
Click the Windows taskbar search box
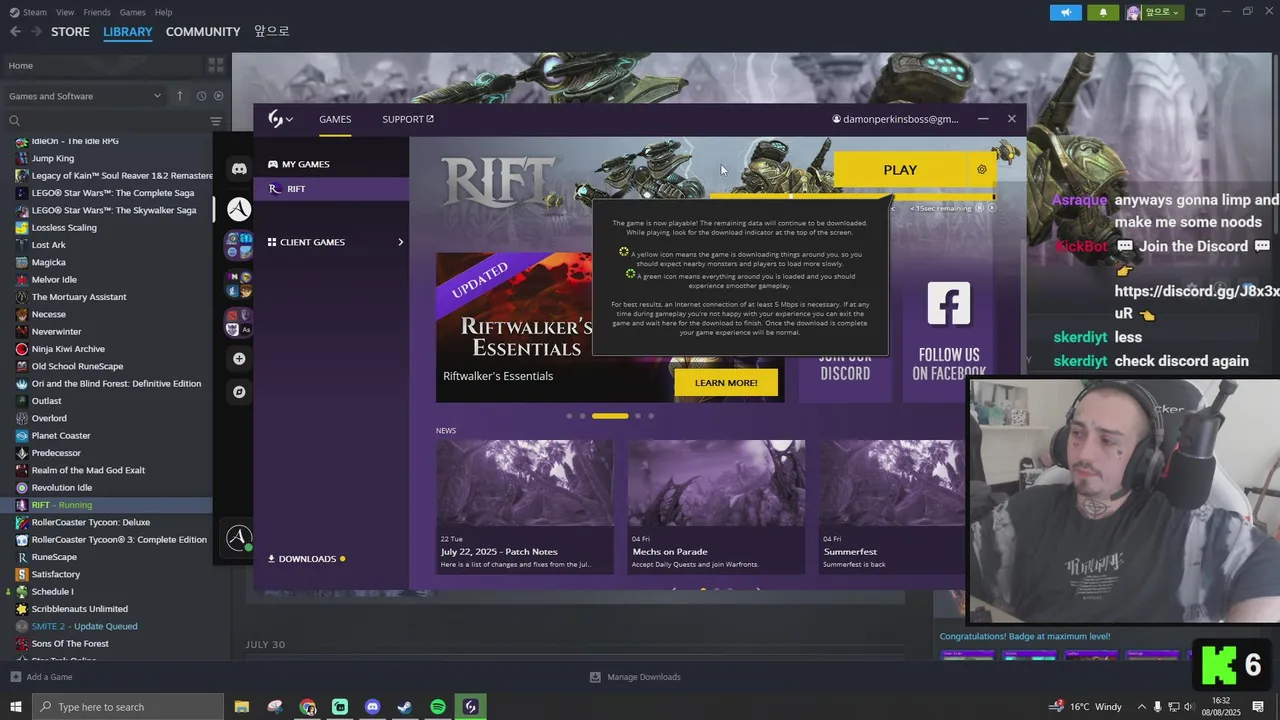128,707
